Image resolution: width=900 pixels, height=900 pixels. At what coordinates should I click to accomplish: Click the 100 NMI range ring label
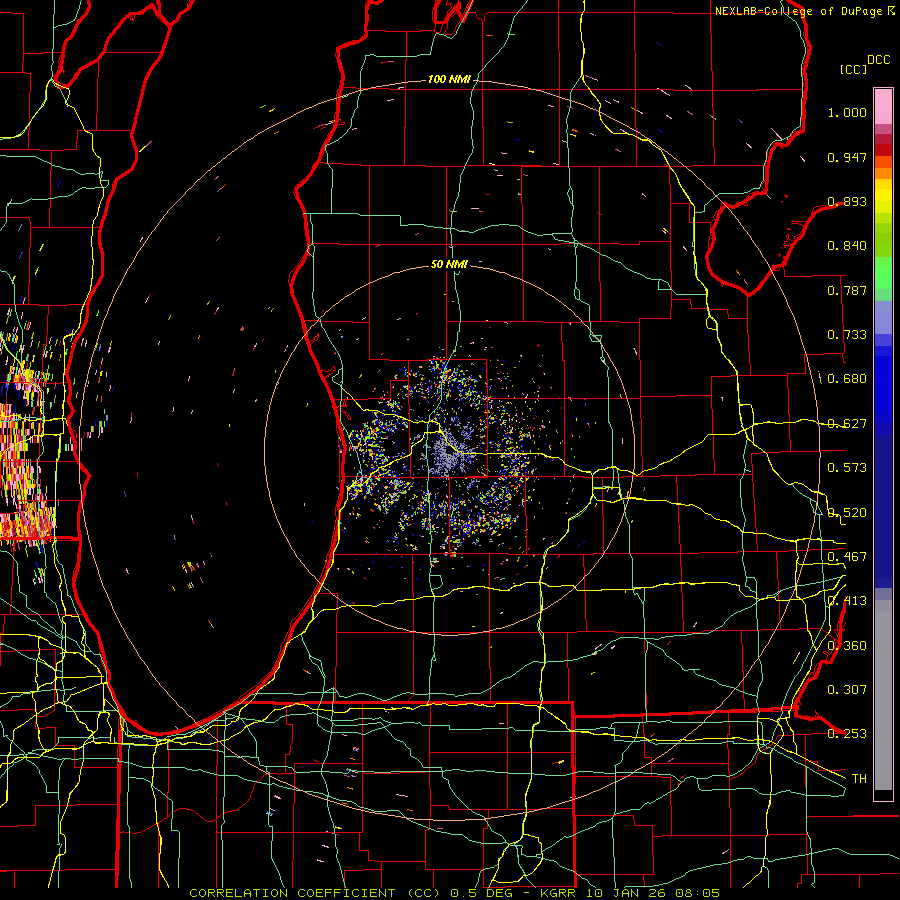[448, 79]
